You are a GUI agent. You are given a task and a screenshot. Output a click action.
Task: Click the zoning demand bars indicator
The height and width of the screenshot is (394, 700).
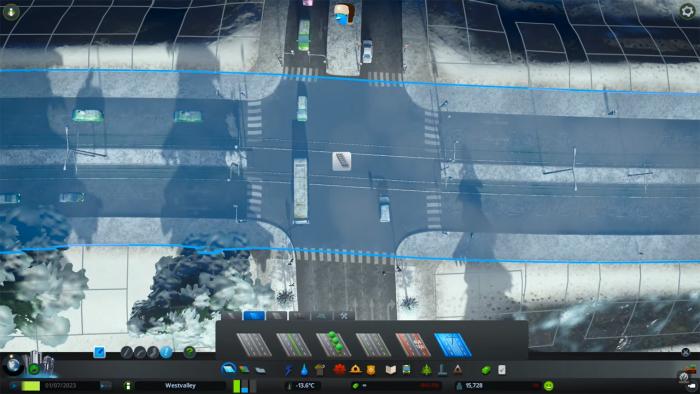pos(244,386)
